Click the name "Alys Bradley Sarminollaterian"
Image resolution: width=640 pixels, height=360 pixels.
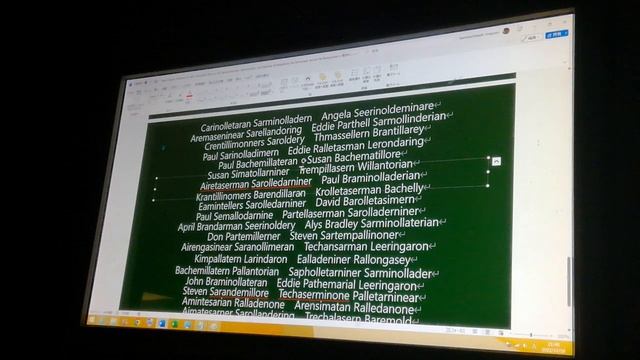click(x=371, y=224)
